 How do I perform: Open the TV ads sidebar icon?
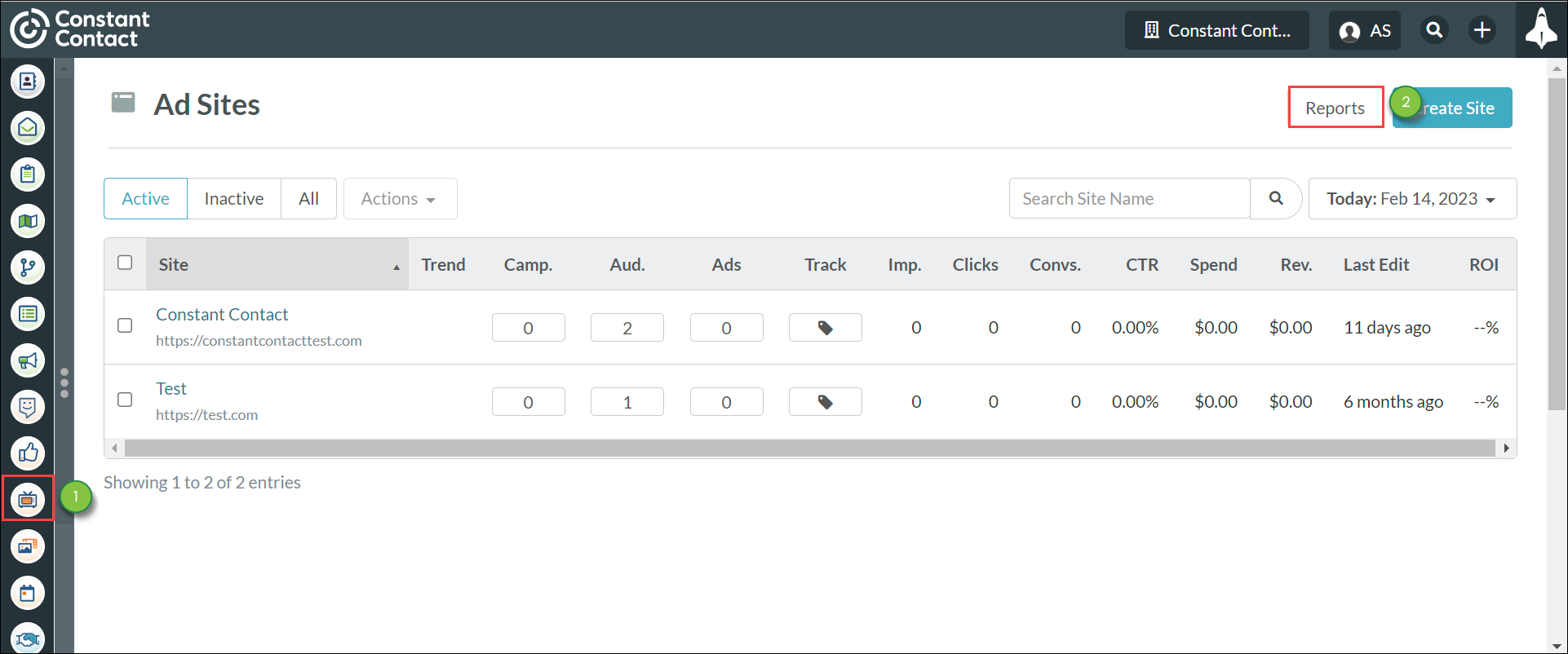[x=28, y=499]
